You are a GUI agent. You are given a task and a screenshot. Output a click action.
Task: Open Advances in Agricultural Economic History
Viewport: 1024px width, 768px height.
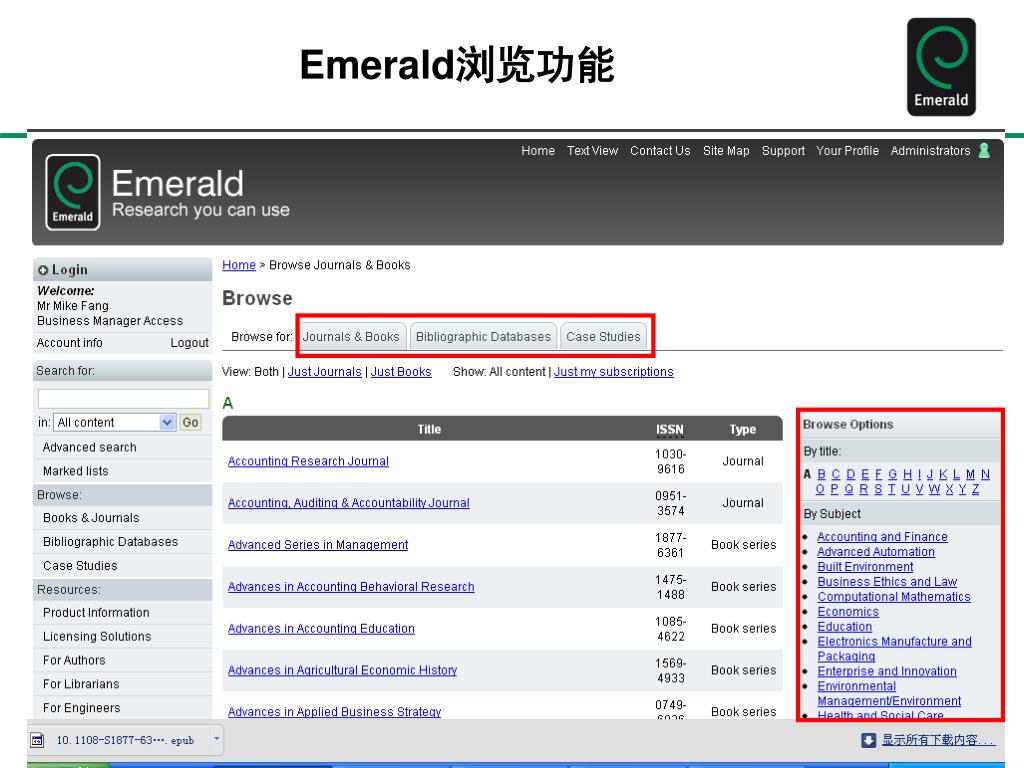click(342, 670)
